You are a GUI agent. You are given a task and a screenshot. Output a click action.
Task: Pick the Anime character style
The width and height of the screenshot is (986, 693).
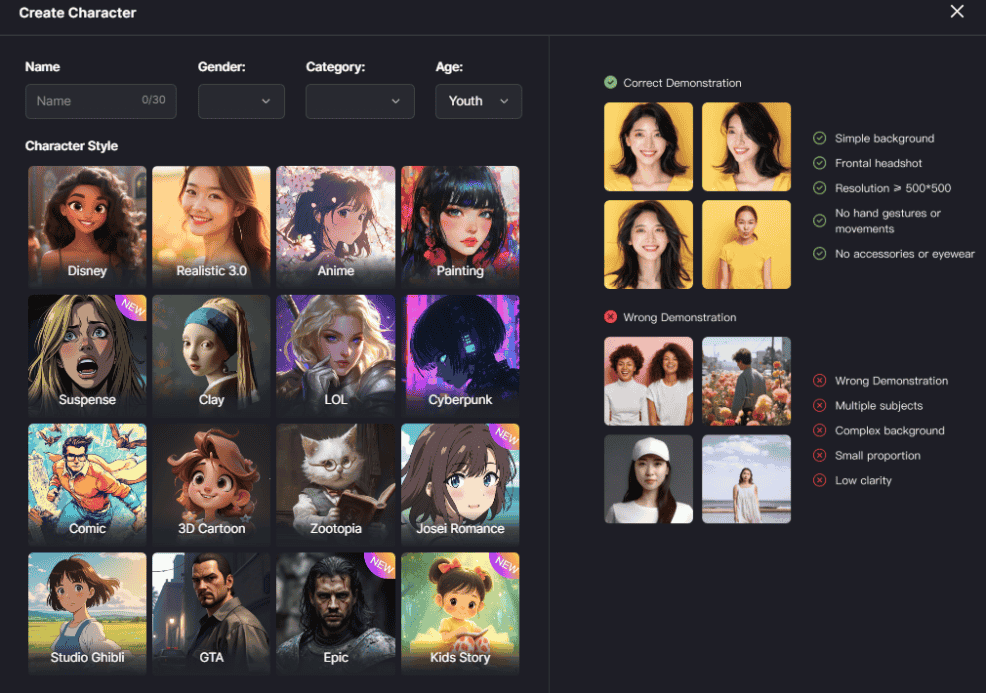click(335, 224)
